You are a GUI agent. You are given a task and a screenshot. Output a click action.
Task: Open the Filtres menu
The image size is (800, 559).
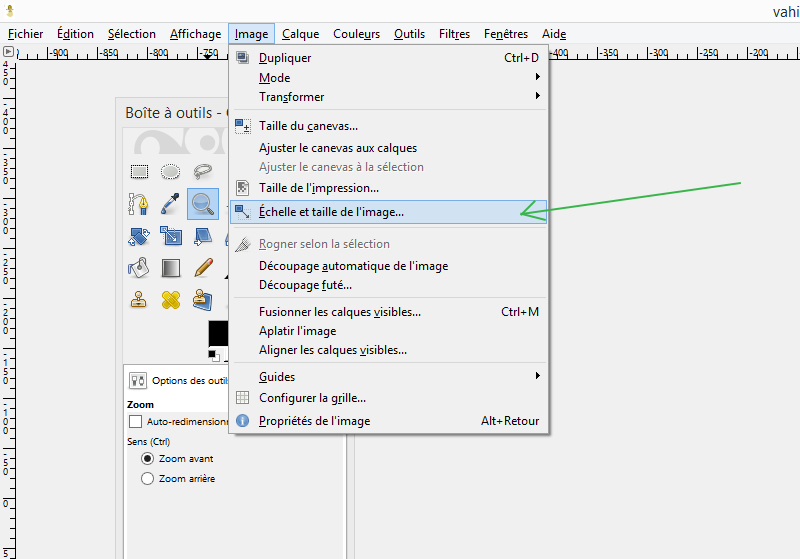click(454, 34)
